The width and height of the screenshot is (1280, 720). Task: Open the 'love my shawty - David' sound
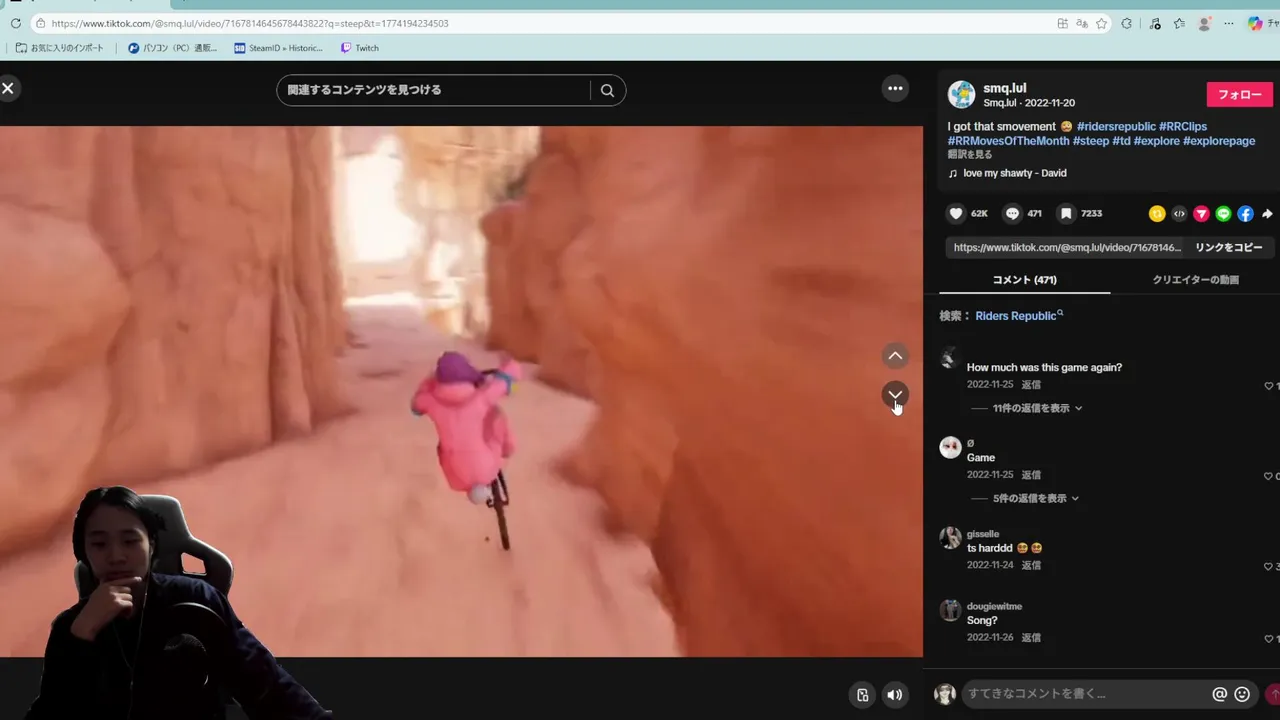coord(1014,173)
